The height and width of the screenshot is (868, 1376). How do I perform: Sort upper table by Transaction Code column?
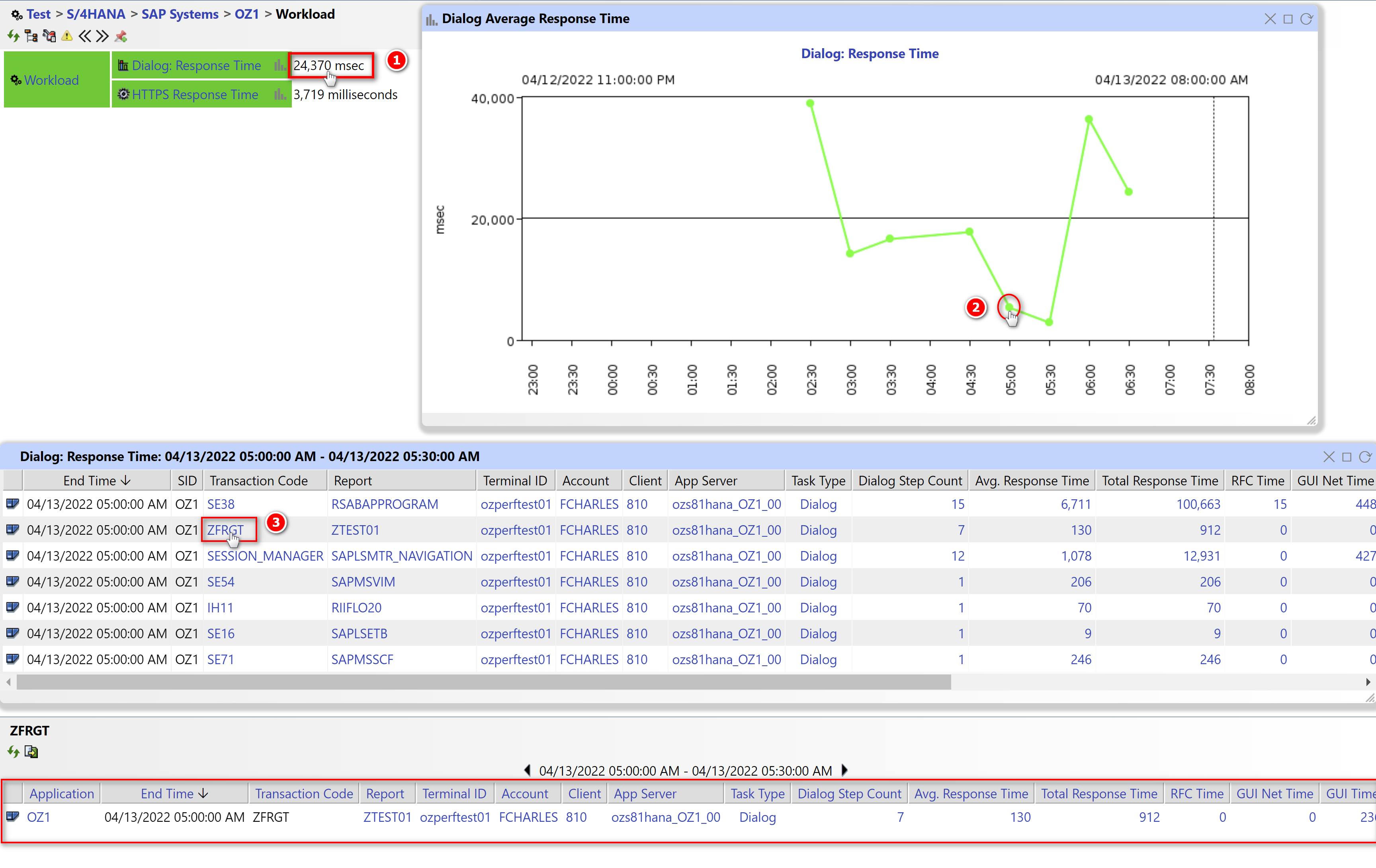(265, 481)
